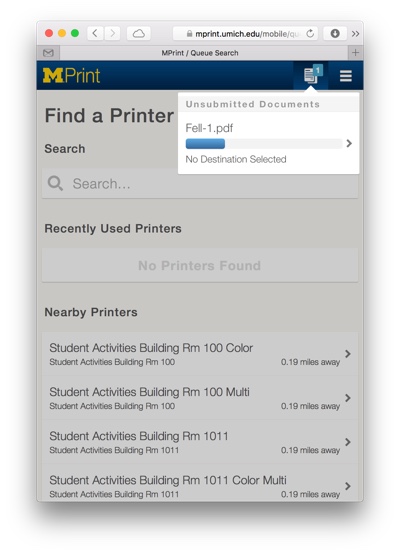The height and width of the screenshot is (554, 400).
Task: Expand the toolbar overflow double-chevron
Action: coord(355,34)
